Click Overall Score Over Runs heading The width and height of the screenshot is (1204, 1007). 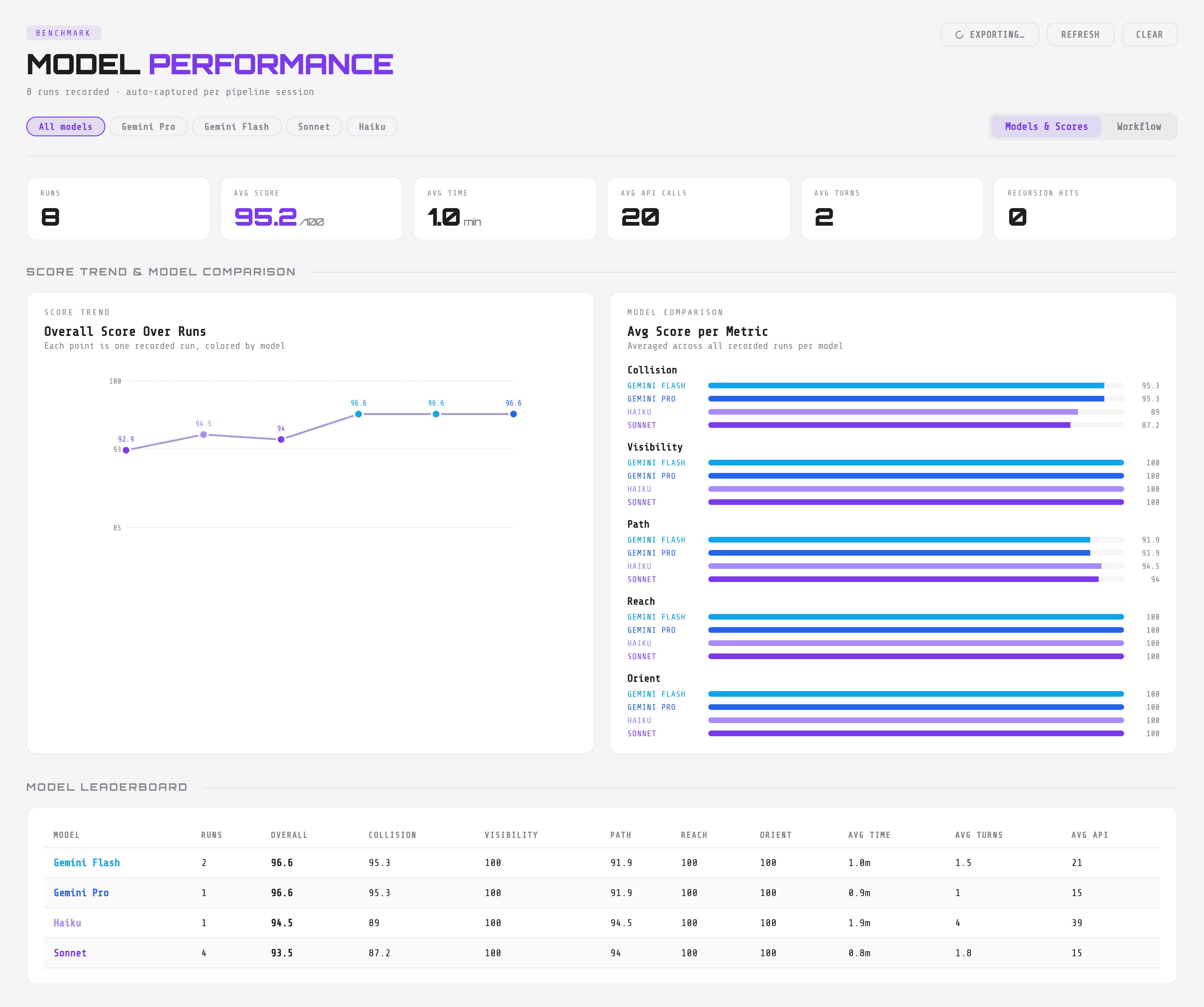[x=125, y=331]
